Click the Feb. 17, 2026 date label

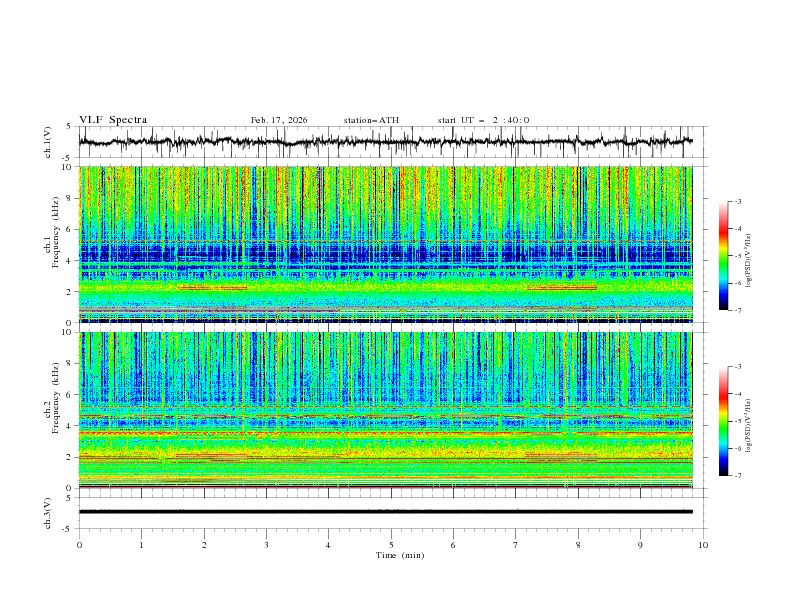point(279,120)
